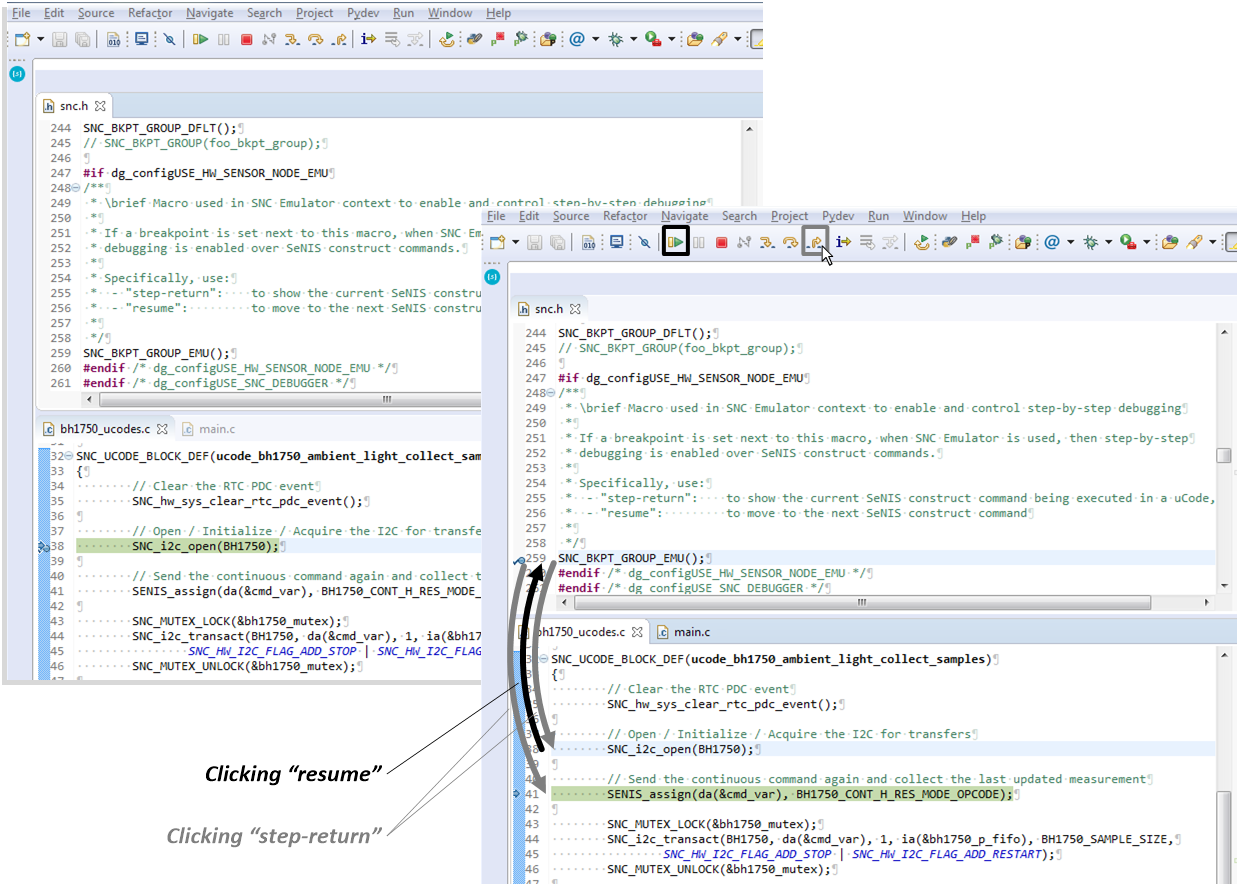Screen dimensions: 1239x886
Task: Open the Run menu in back window
Action: pos(403,13)
